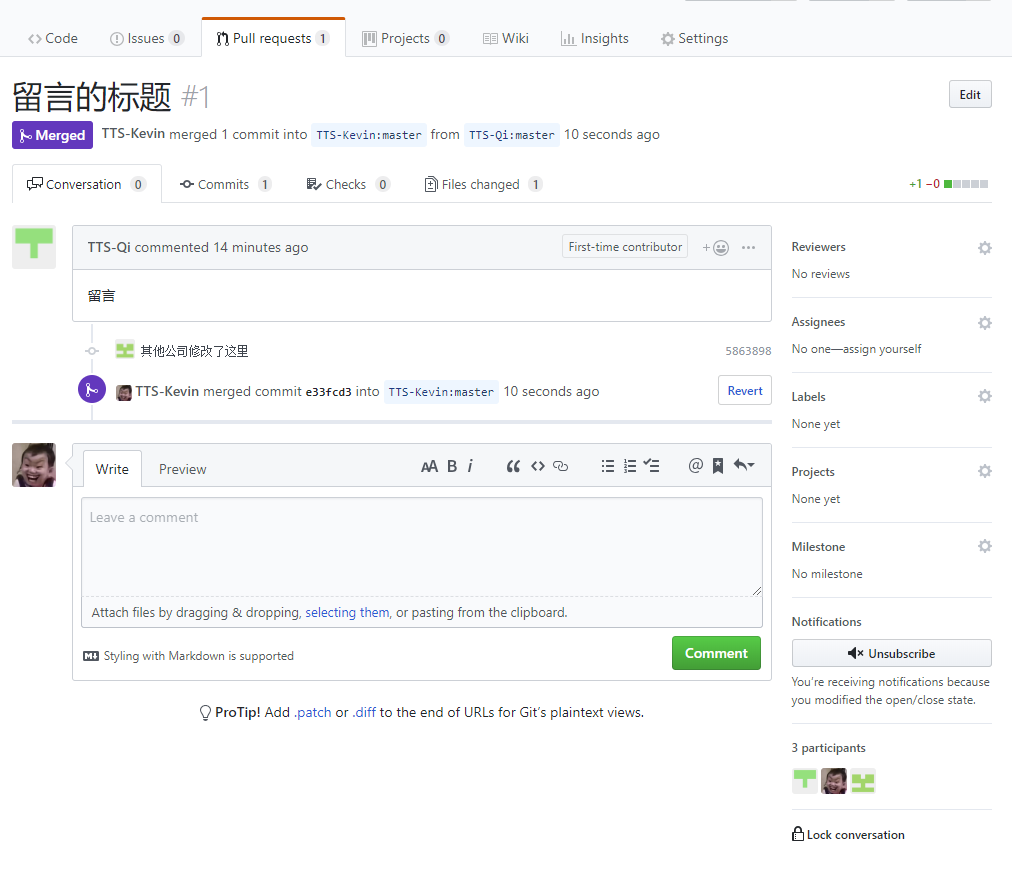This screenshot has height=875, width=1012.
Task: Click the Revert button
Action: point(745,390)
